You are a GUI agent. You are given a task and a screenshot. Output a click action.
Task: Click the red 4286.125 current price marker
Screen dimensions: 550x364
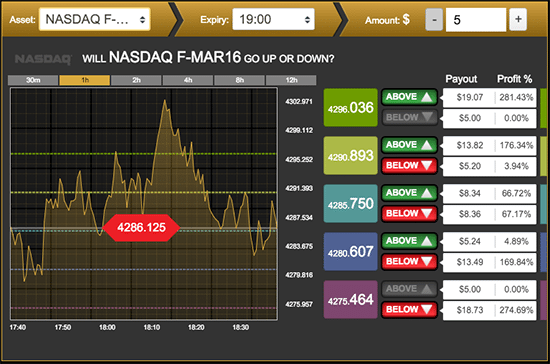pos(141,228)
